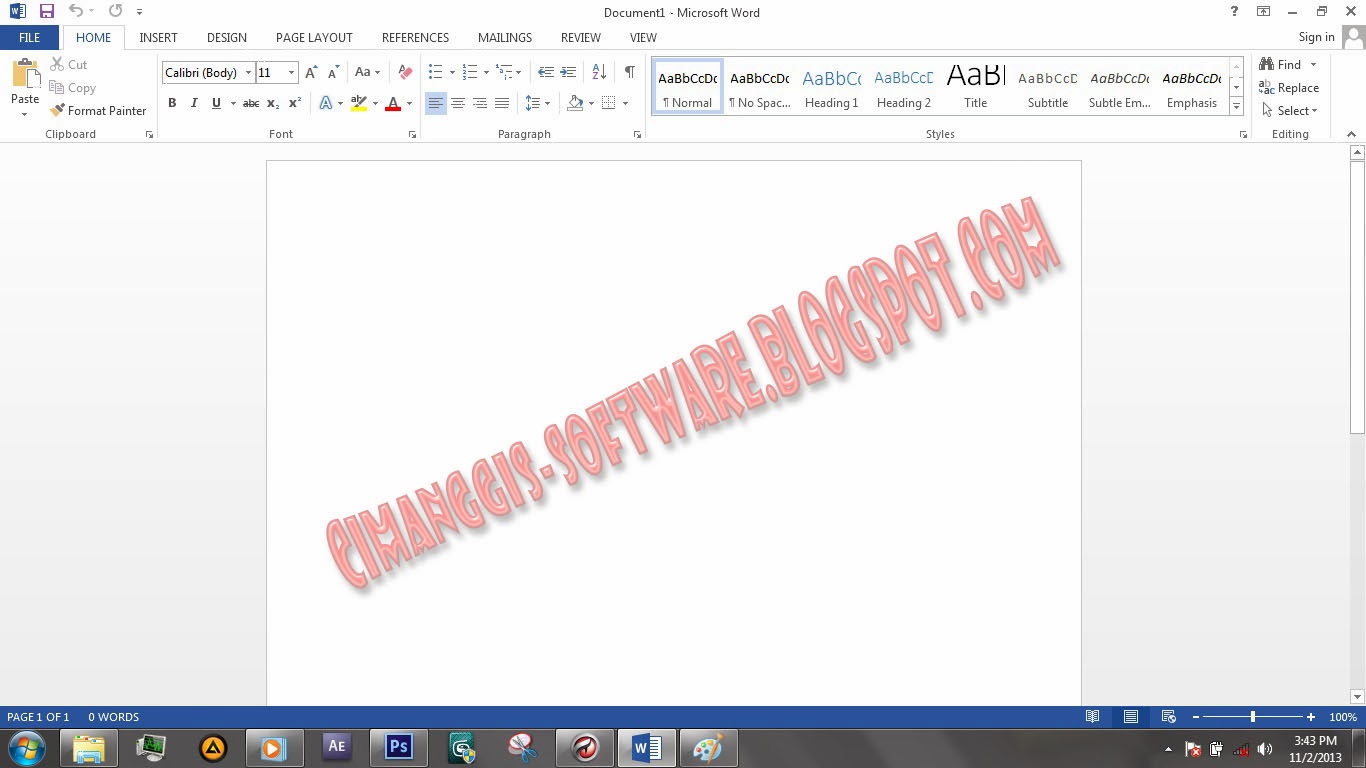Switch to the REFERENCES tab
Viewport: 1366px width, 768px height.
point(415,37)
